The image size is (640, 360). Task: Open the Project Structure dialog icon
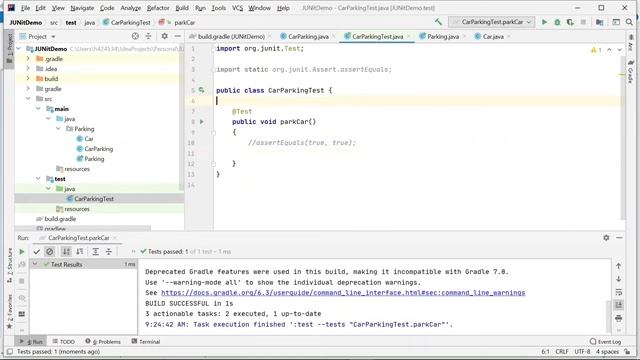tap(600, 22)
